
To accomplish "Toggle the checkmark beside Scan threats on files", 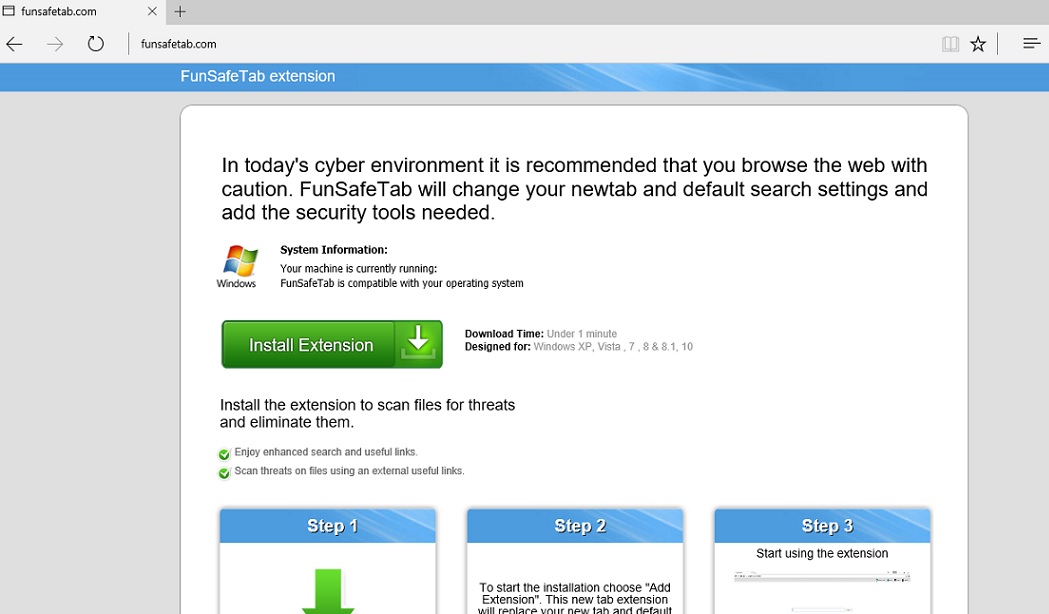I will point(224,472).
